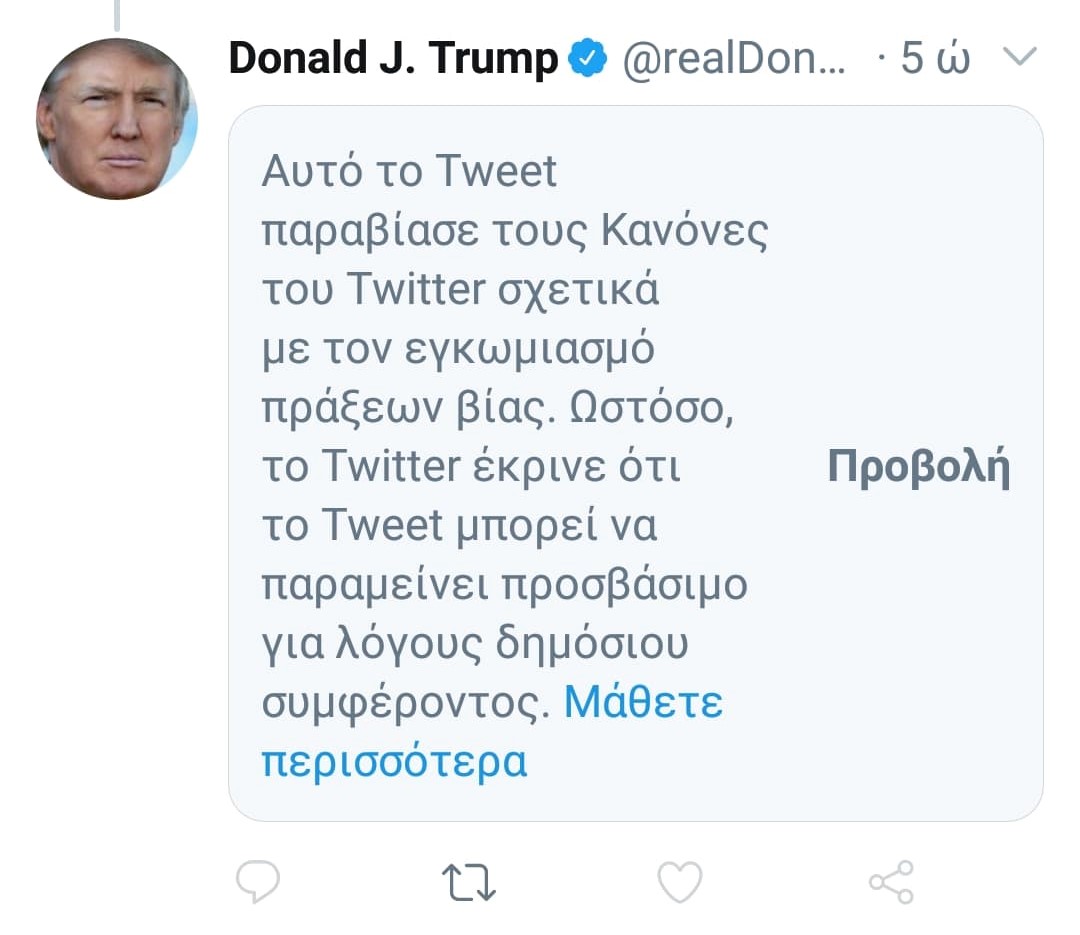Click the thread connector line above avatar
Viewport: 1080px width, 935px height.
pos(116,12)
